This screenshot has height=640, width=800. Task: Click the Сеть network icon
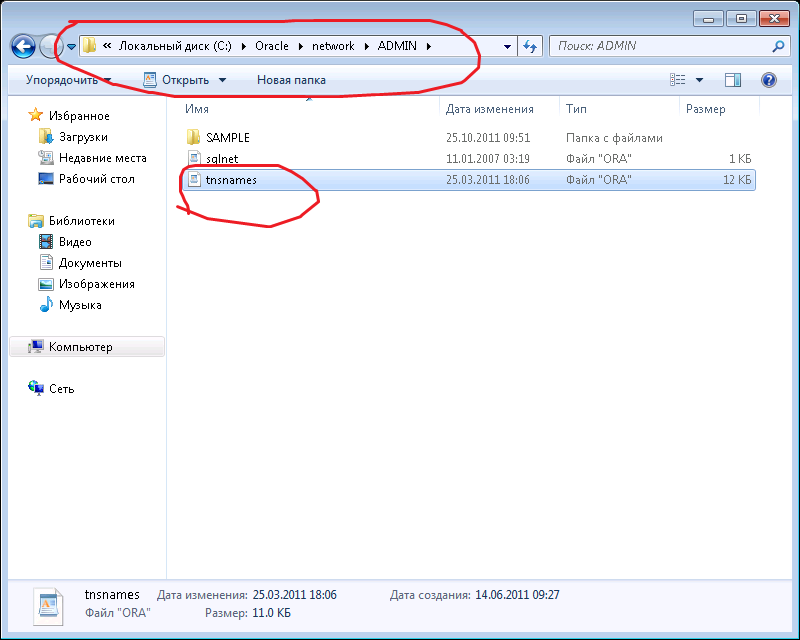pos(36,388)
